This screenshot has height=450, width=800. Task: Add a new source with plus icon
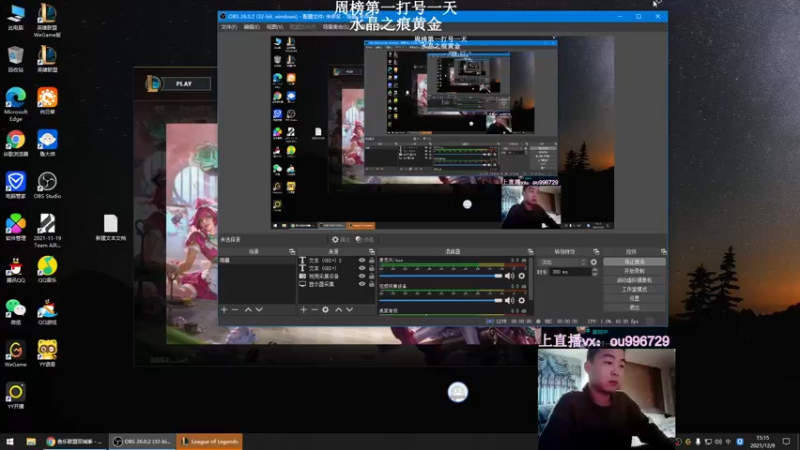pos(304,310)
